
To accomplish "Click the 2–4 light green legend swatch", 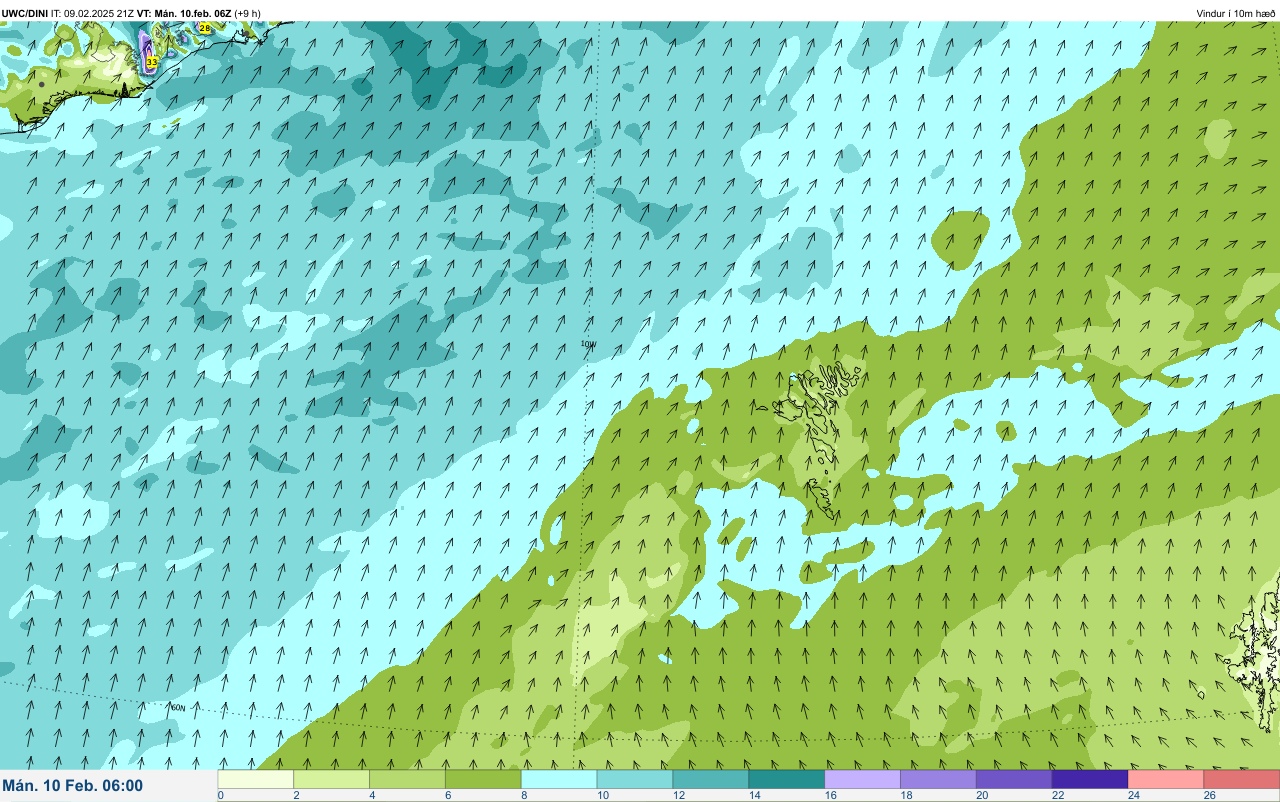I will tap(332, 779).
